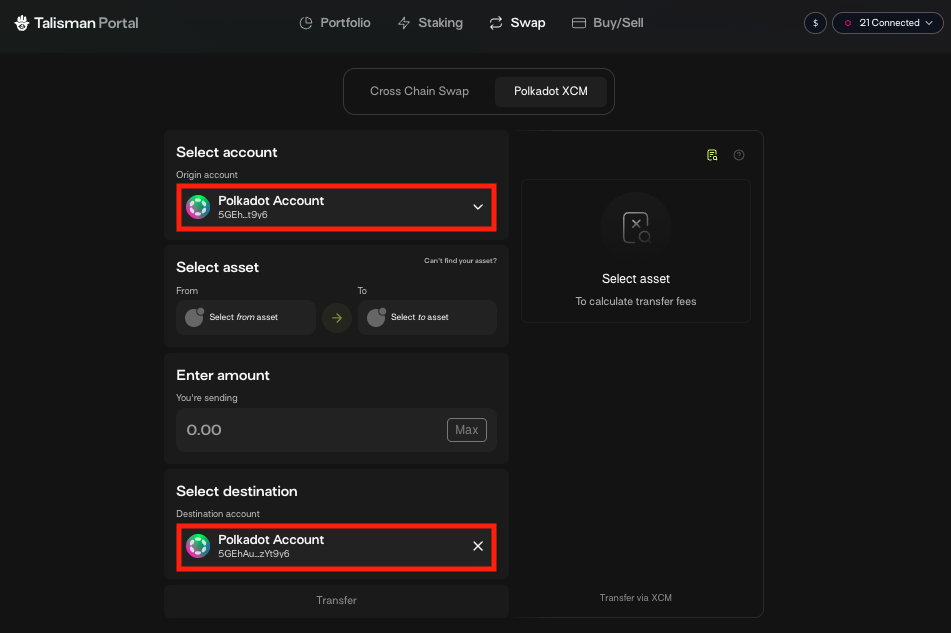The image size is (951, 633).
Task: Open the green transaction history icon
Action: [712, 155]
